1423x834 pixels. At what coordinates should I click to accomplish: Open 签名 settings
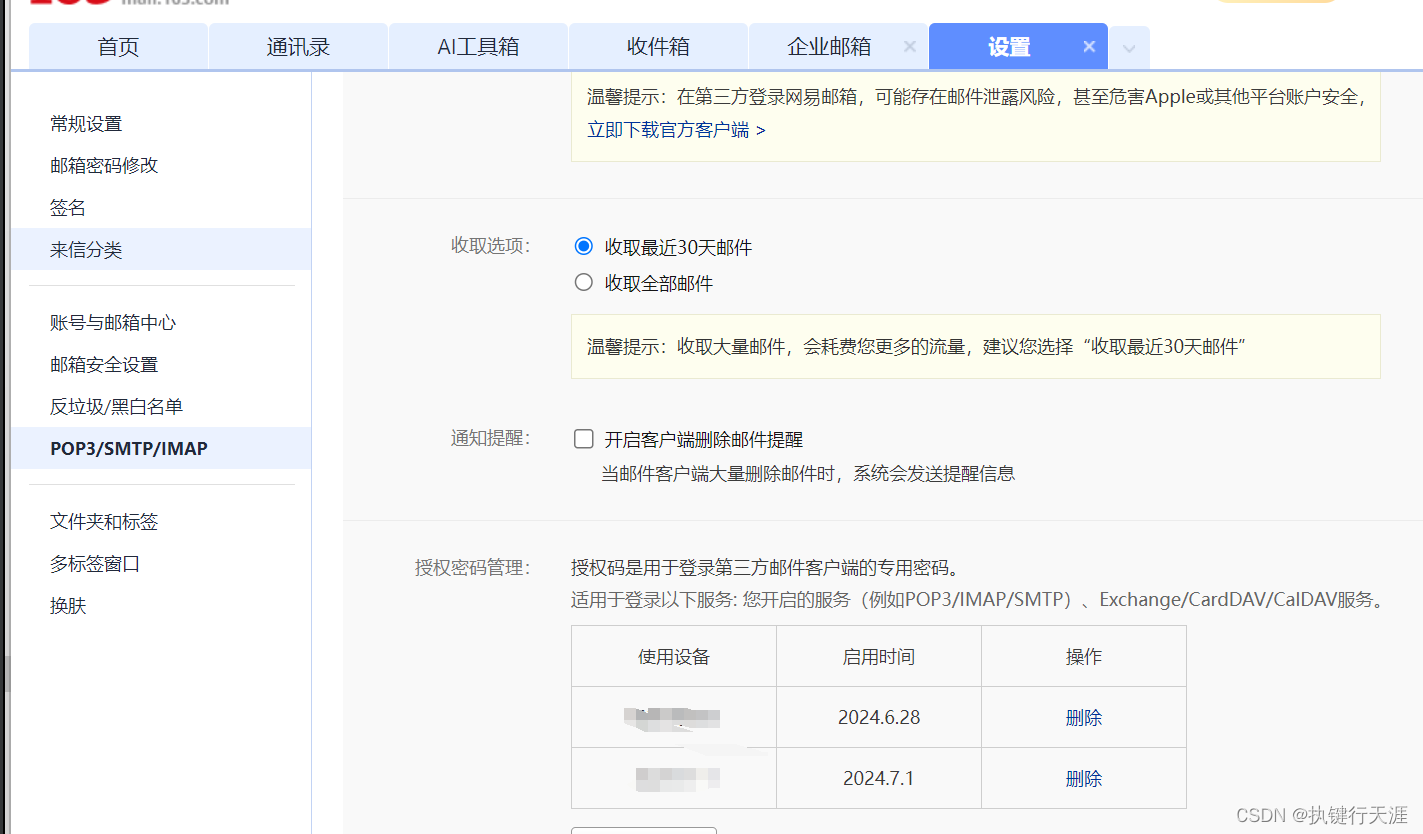point(161,208)
